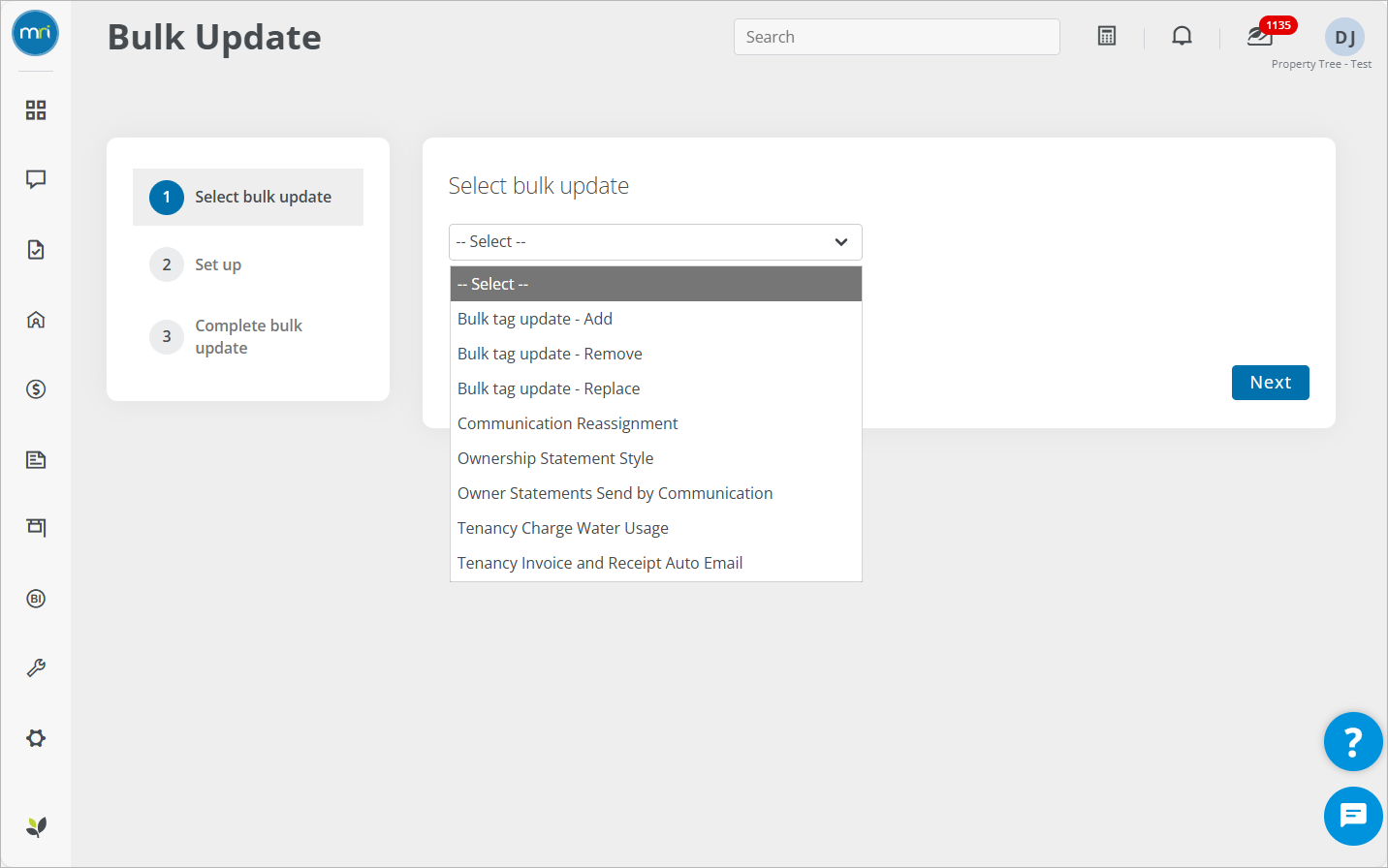
Task: Click the Next button
Action: 1270,383
